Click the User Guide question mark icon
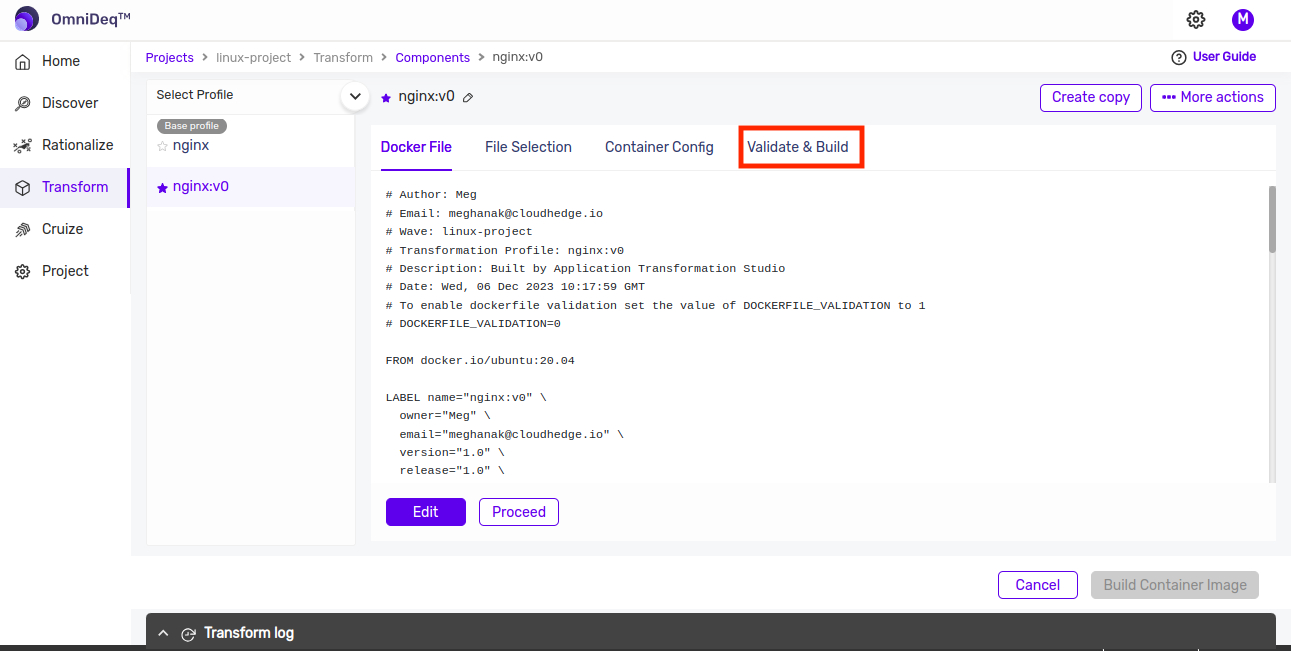1291x651 pixels. (1179, 57)
